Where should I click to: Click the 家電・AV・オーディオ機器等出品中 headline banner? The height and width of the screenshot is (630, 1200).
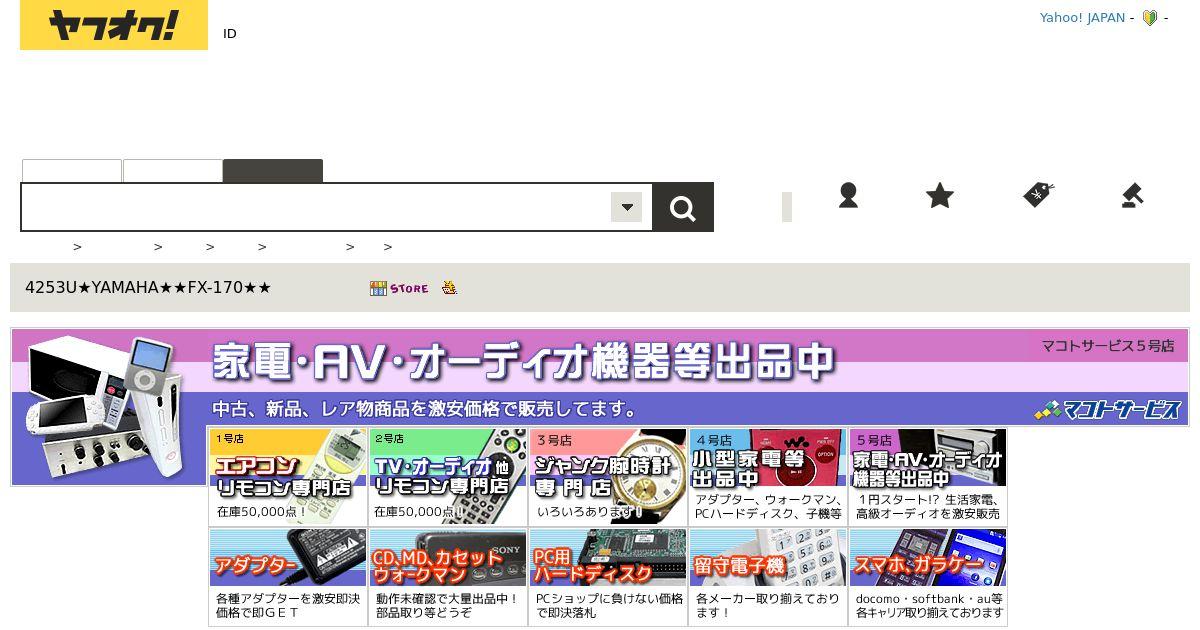(x=523, y=362)
